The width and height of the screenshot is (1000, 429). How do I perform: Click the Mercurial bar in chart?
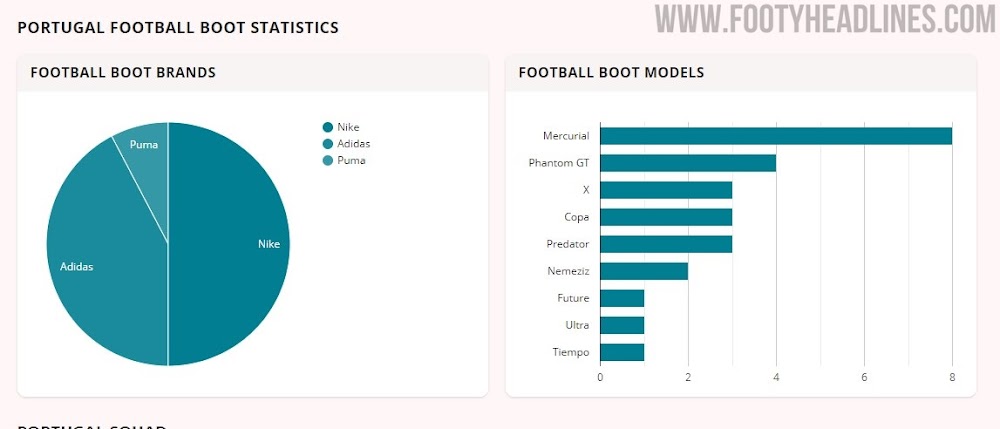(775, 136)
